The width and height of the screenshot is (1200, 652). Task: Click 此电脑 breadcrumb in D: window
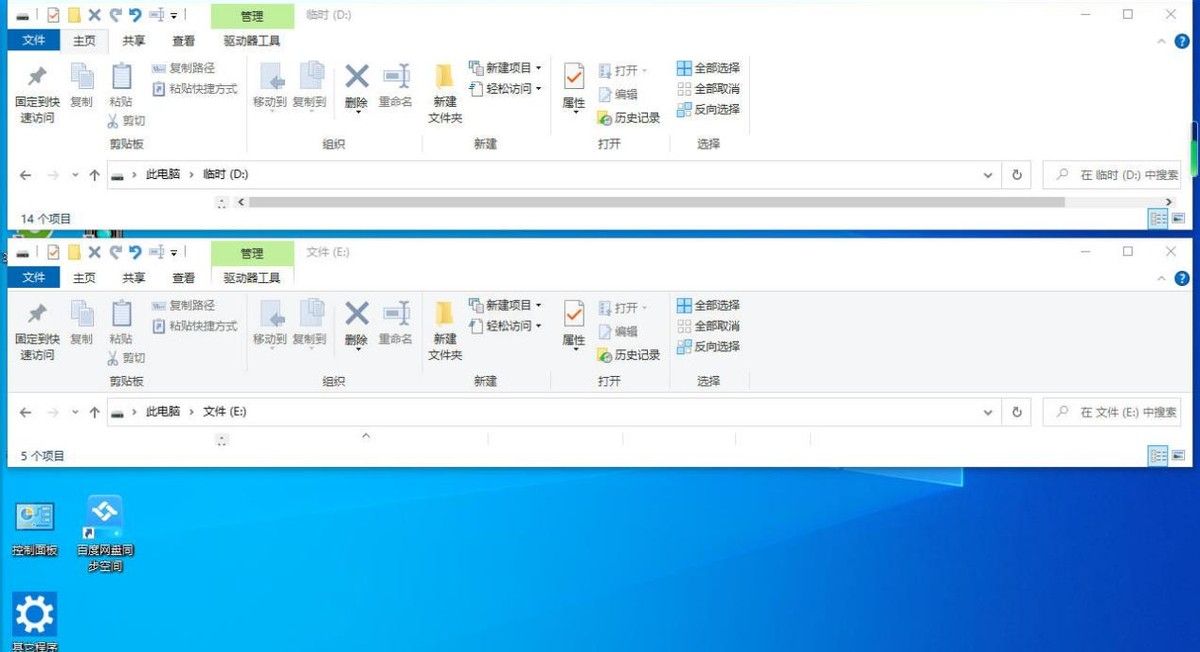coord(163,175)
